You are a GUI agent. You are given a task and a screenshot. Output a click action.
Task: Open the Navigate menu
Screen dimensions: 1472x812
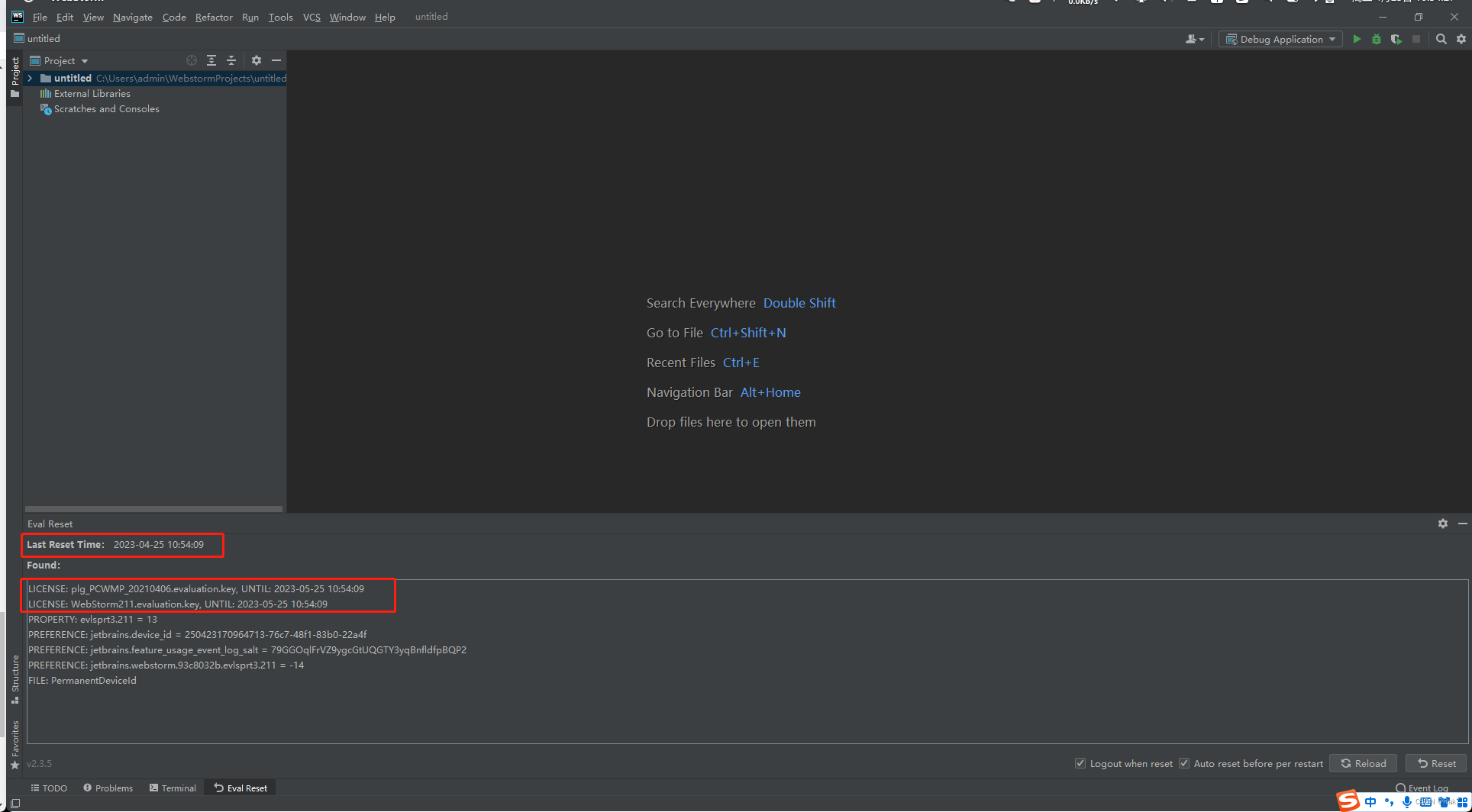(133, 17)
